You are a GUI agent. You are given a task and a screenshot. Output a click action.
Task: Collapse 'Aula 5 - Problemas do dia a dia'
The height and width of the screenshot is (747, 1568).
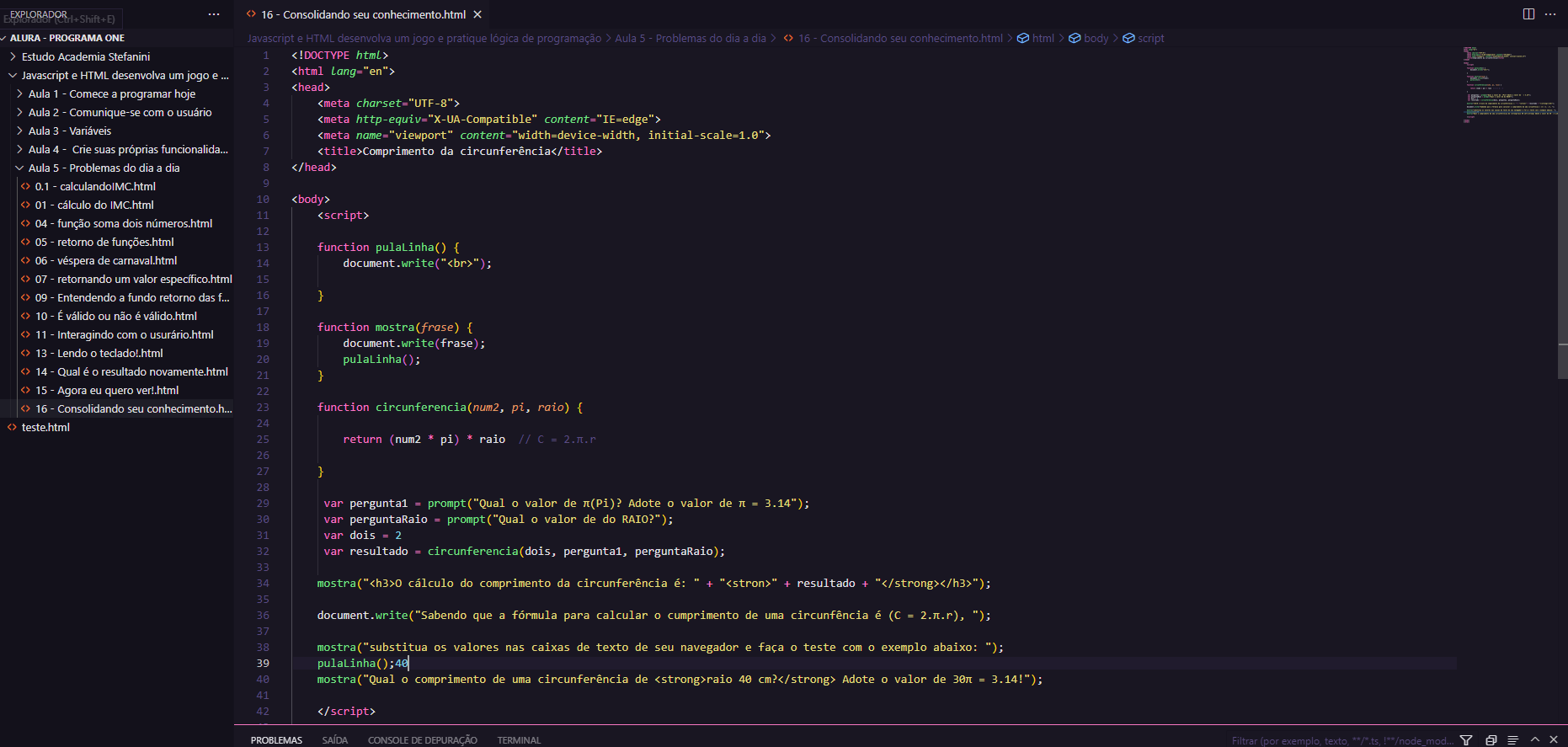pyautogui.click(x=19, y=168)
